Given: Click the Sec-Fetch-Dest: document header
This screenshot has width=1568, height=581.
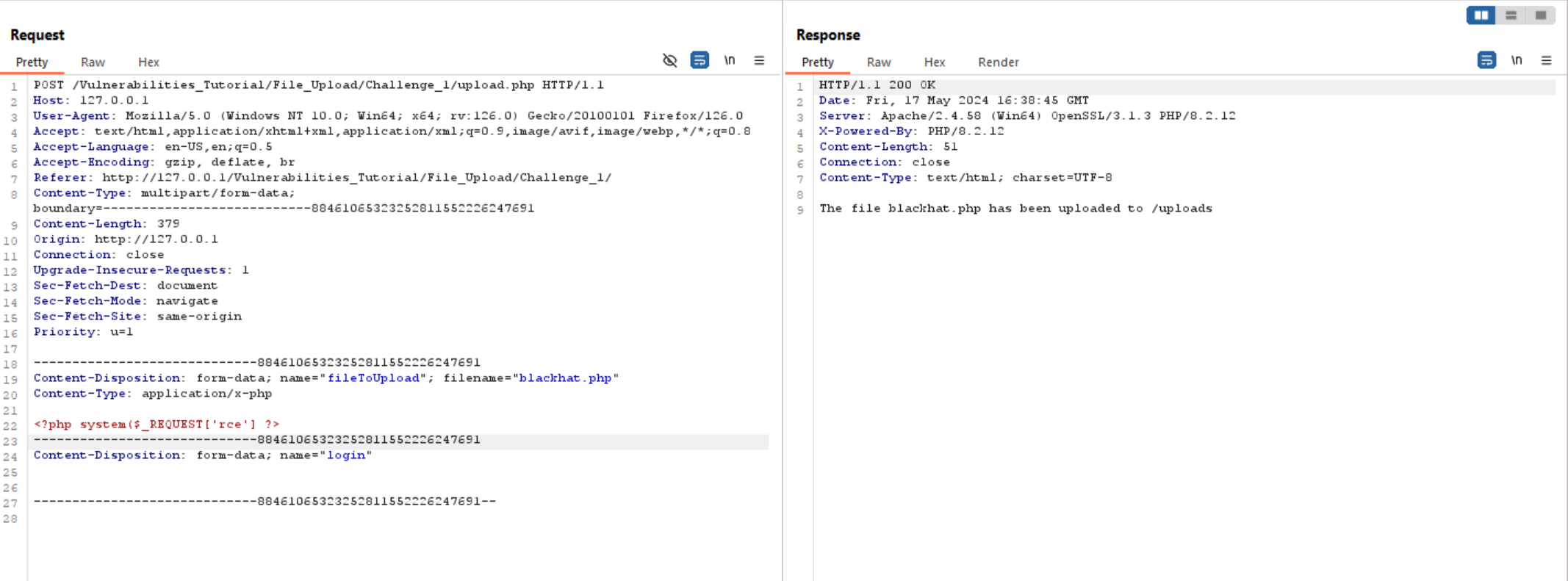Looking at the screenshot, I should coord(126,286).
